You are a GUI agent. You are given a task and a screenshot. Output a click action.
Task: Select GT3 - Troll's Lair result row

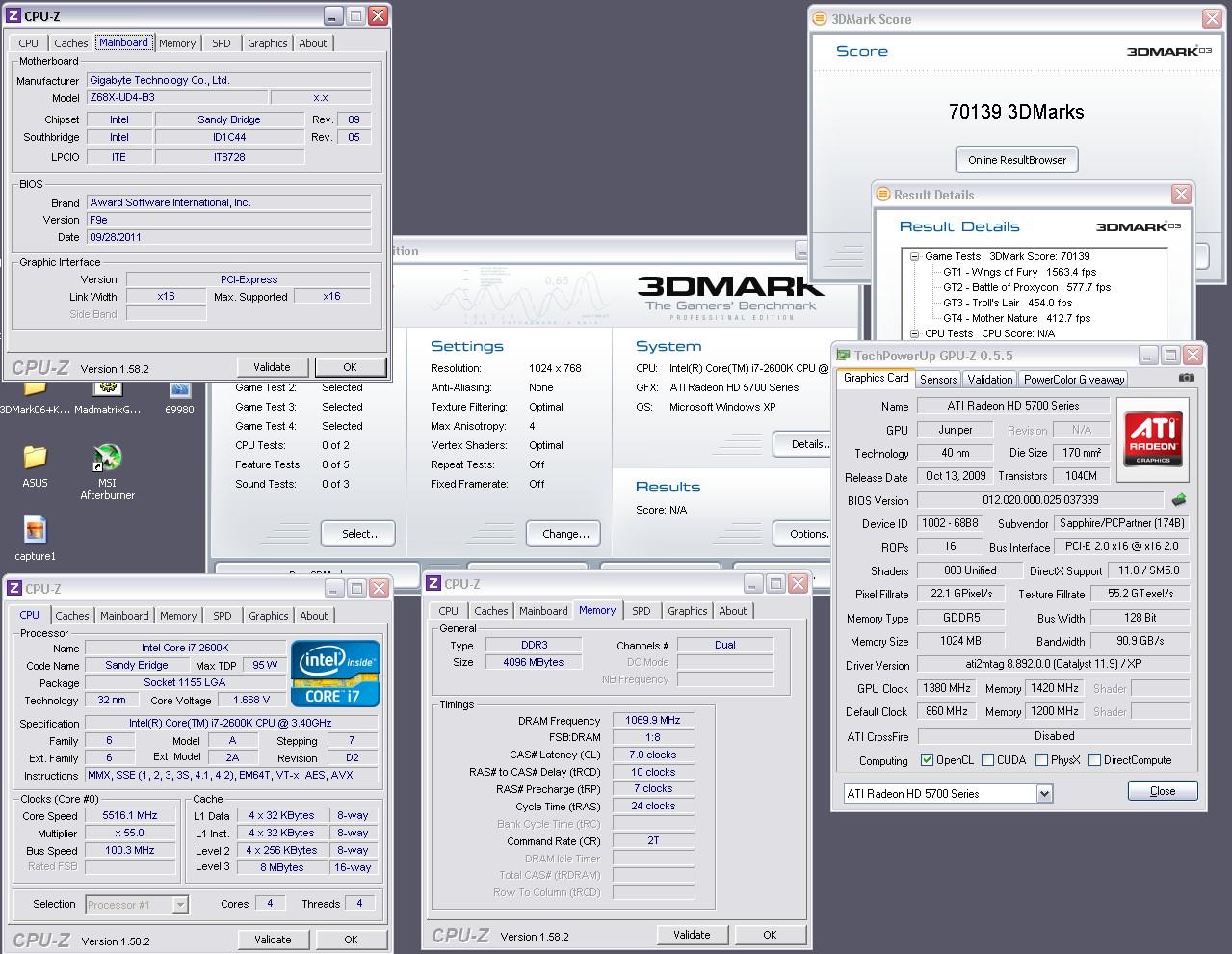point(1008,303)
